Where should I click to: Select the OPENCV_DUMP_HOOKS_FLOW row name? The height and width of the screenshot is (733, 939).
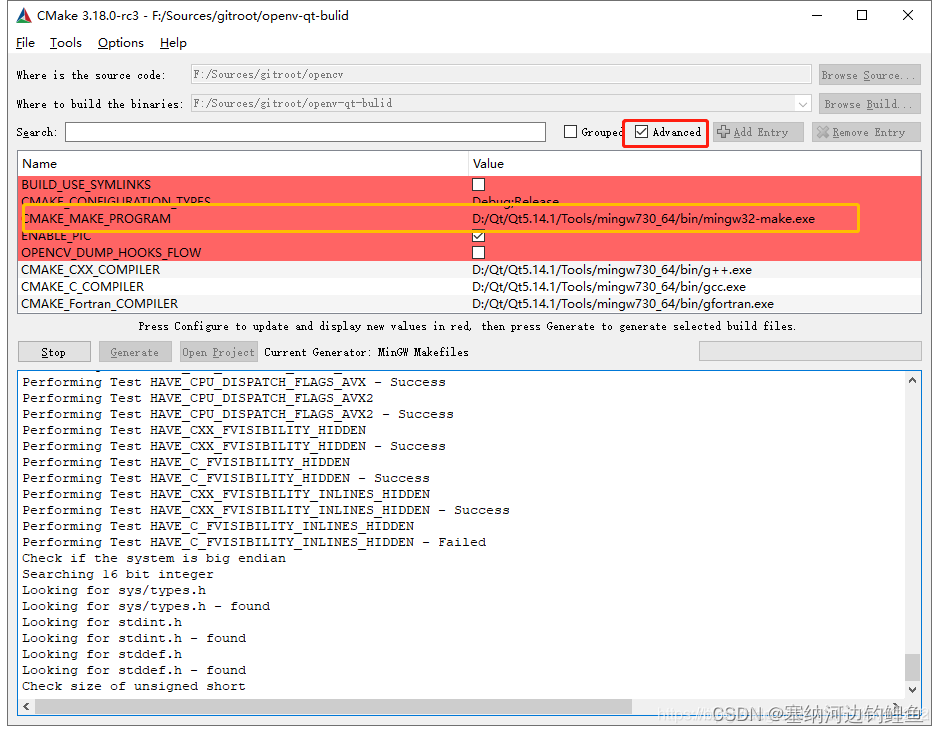[111, 252]
